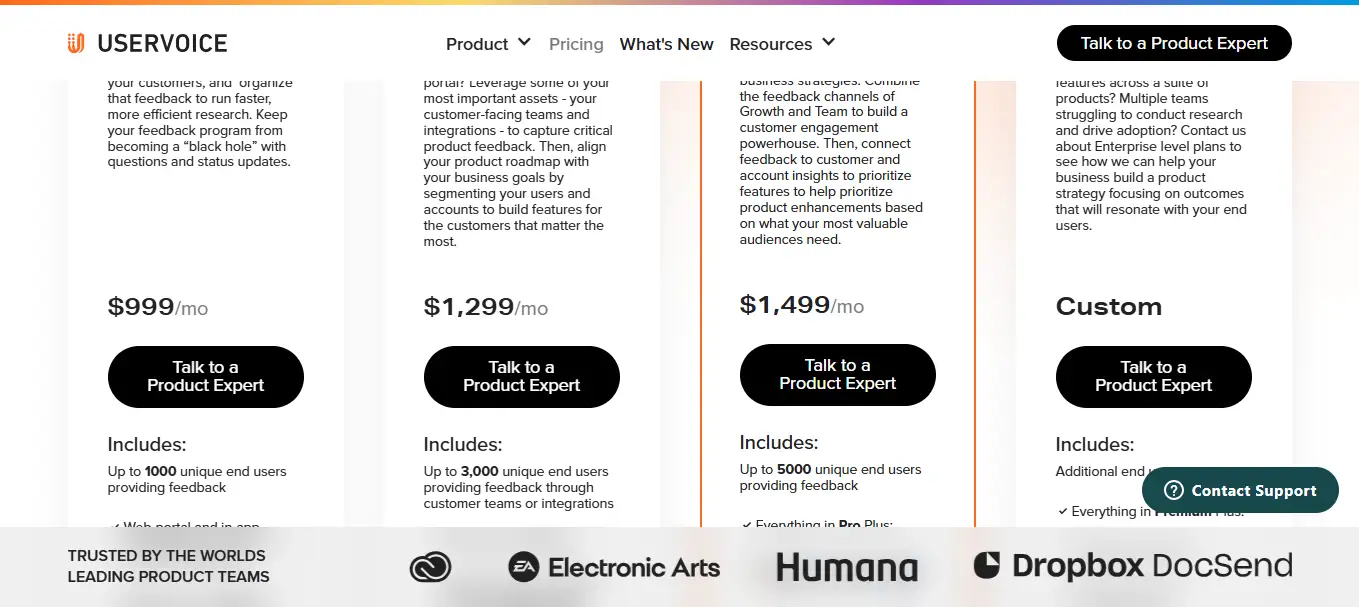Talk to an expert about $1,299 plan
The width and height of the screenshot is (1359, 607).
521,376
